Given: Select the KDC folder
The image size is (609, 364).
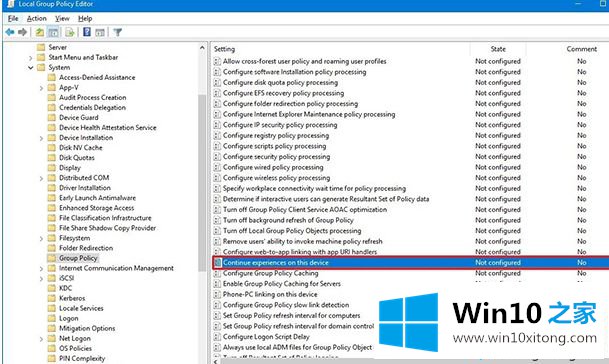Looking at the screenshot, I should click(x=65, y=288).
